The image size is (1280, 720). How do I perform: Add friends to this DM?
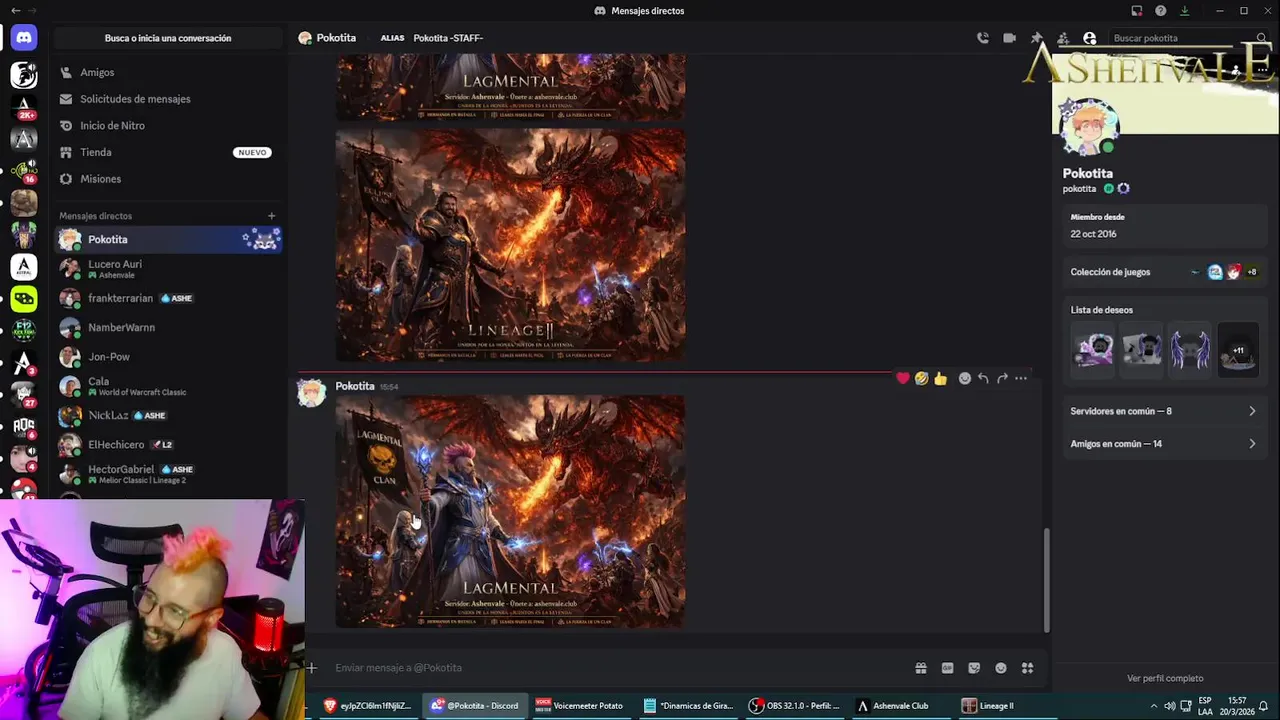coord(1063,38)
